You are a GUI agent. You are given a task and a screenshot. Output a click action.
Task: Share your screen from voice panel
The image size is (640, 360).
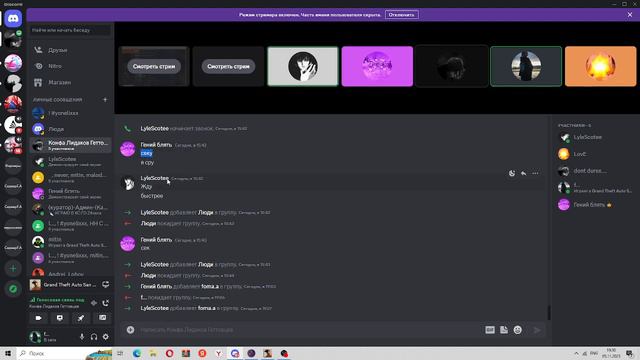60,318
